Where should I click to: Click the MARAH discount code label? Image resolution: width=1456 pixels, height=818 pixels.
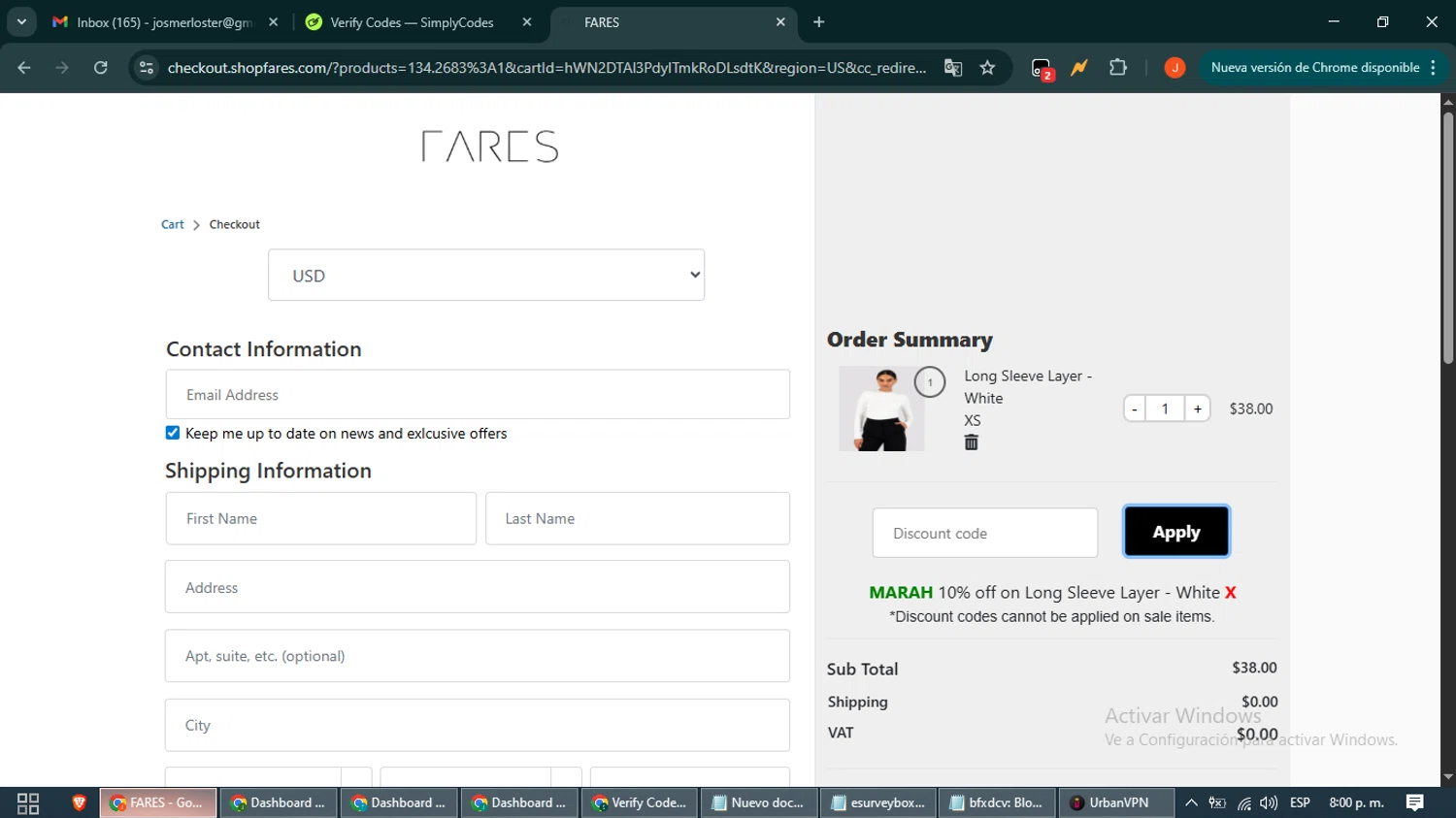(x=901, y=593)
